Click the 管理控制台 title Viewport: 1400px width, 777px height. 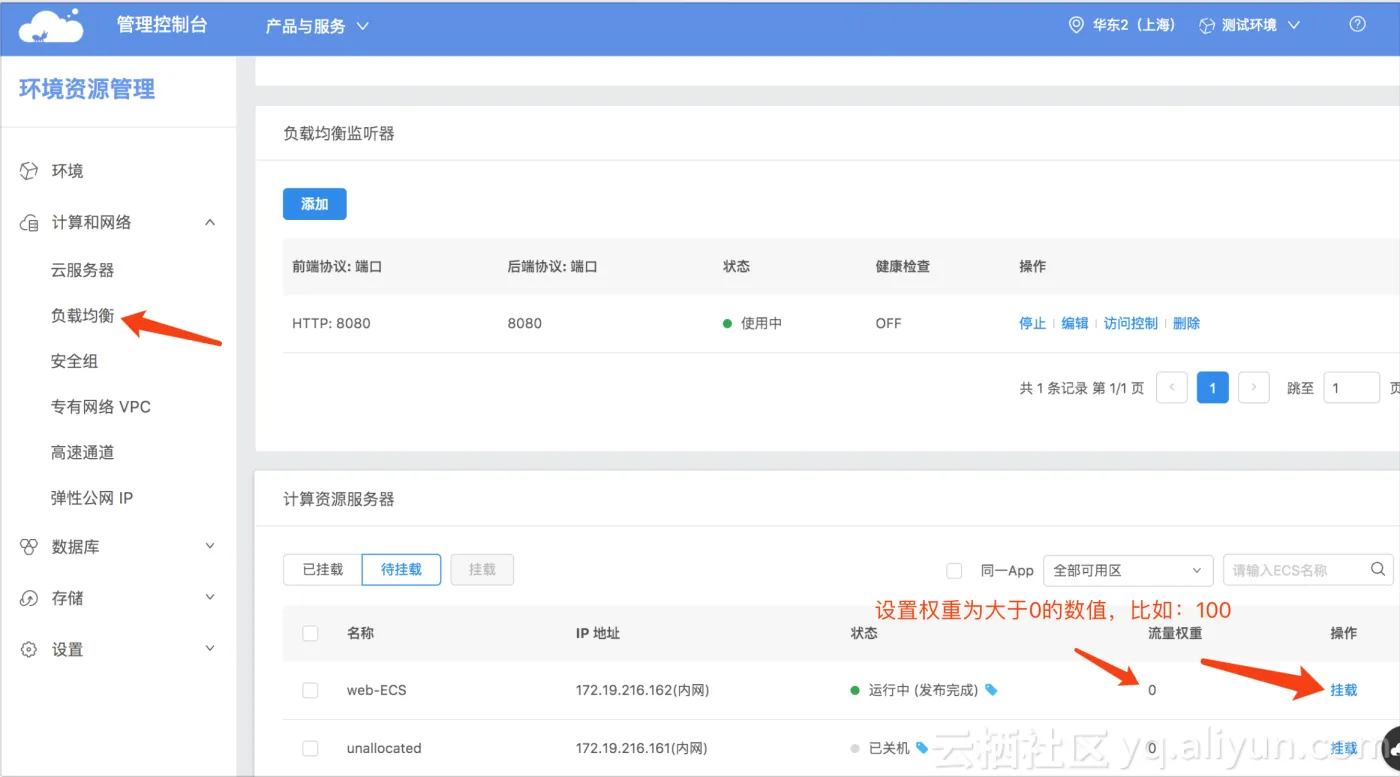(162, 25)
